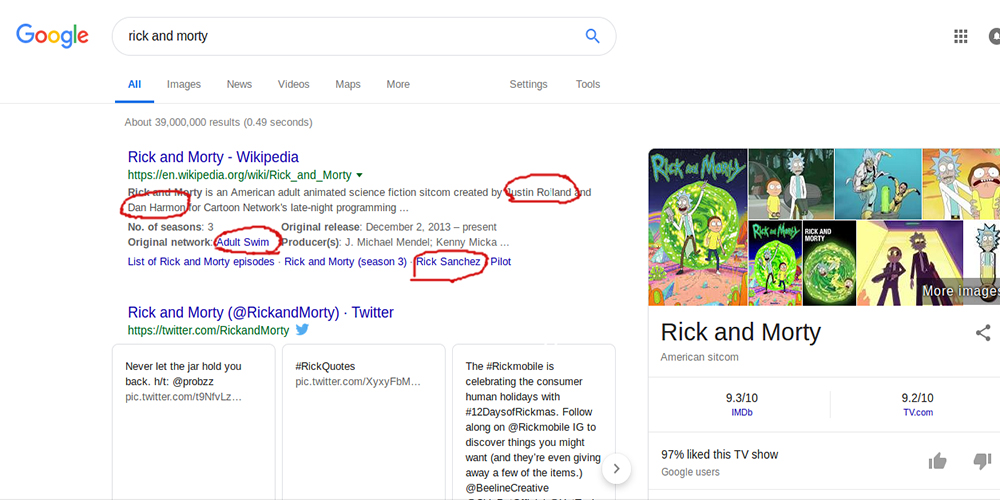The width and height of the screenshot is (1000, 500).
Task: Click pic.twitter.com/t9NfvLz link text
Action: point(184,397)
